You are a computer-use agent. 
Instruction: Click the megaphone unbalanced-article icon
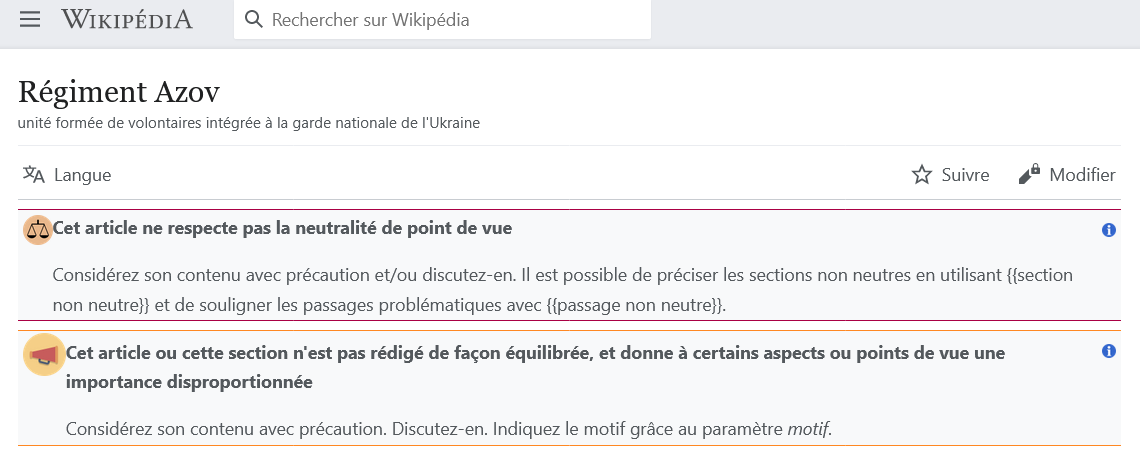click(42, 356)
